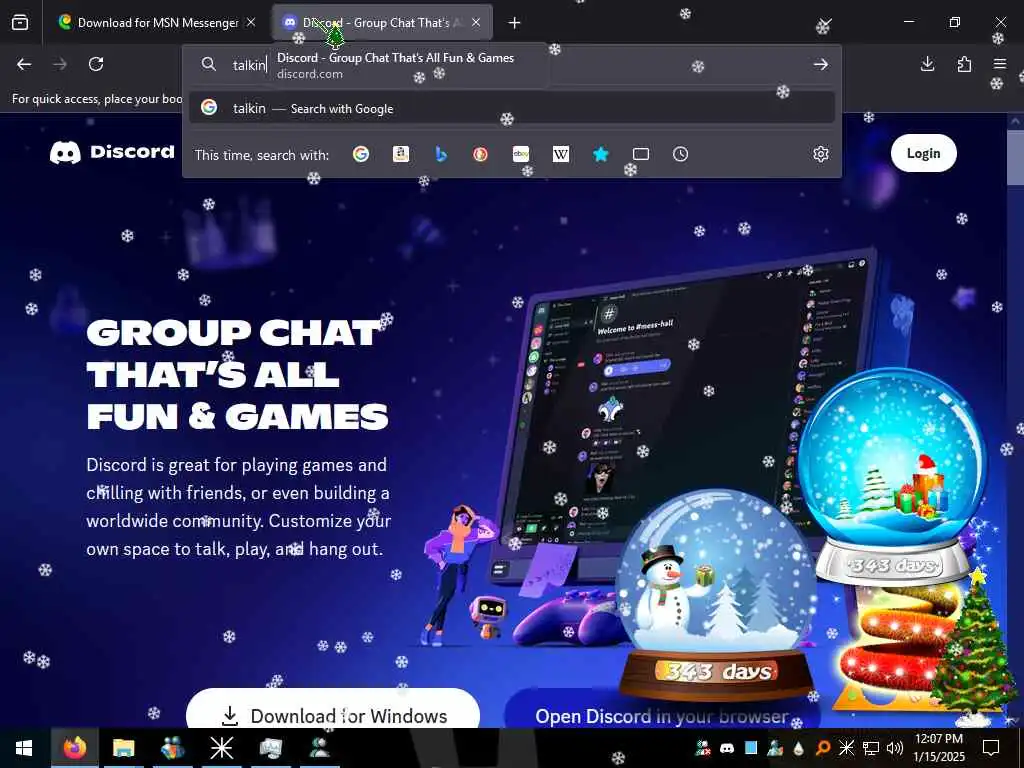Open the volume speaker tray icon
This screenshot has height=768, width=1024.
point(895,748)
